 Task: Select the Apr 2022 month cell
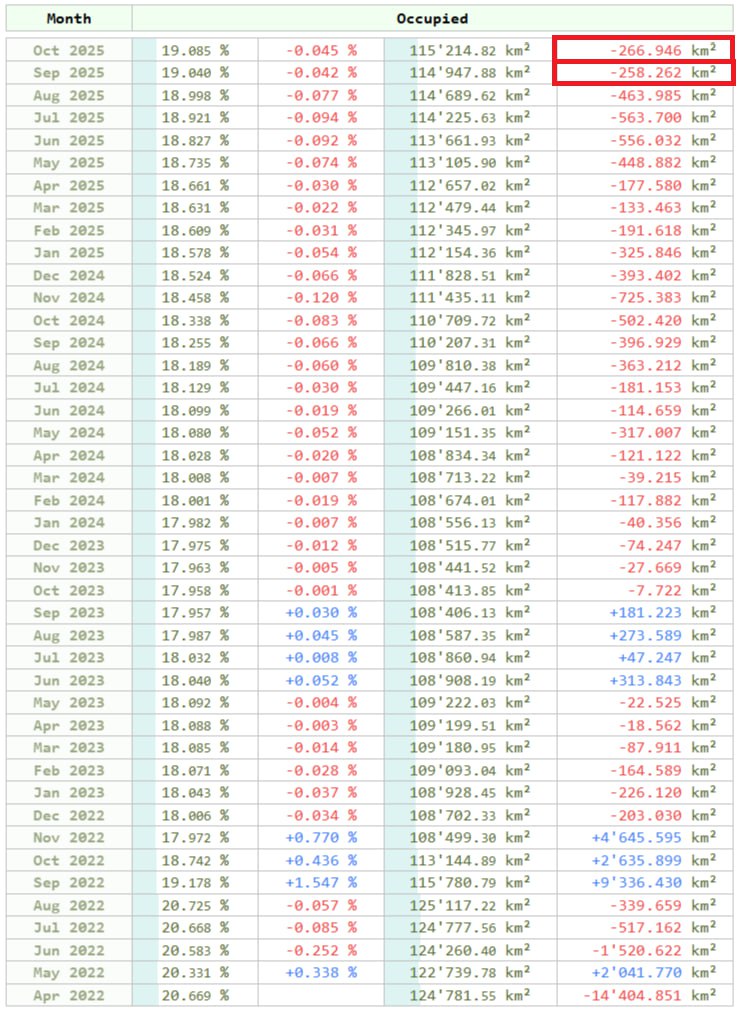[68, 995]
